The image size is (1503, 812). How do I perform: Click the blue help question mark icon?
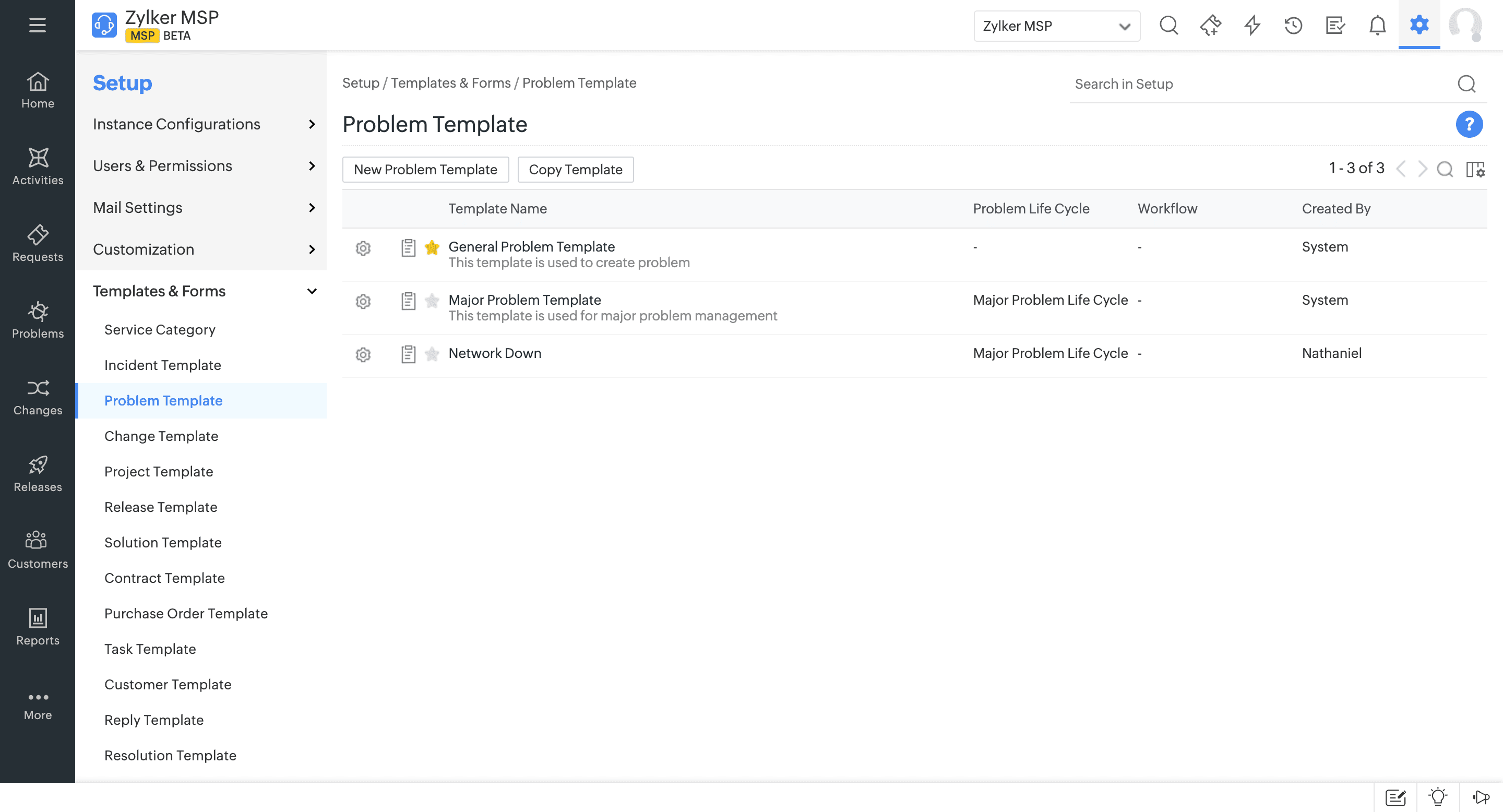click(x=1469, y=124)
